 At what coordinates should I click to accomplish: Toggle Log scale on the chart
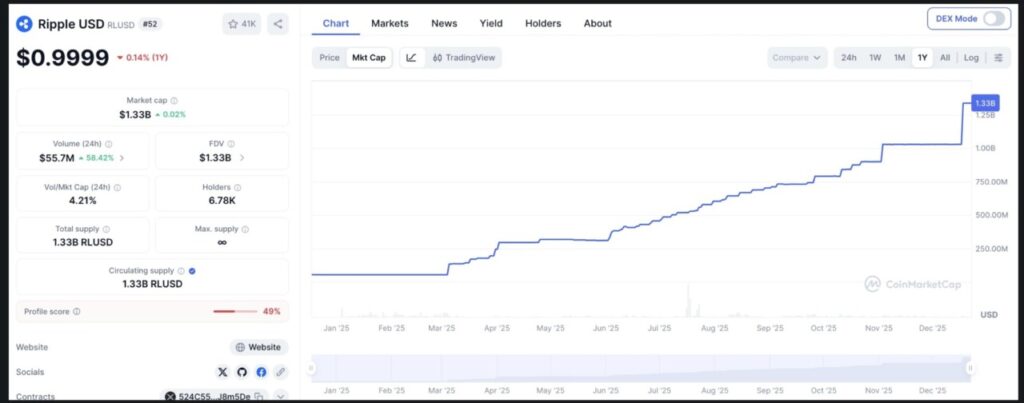click(971, 58)
